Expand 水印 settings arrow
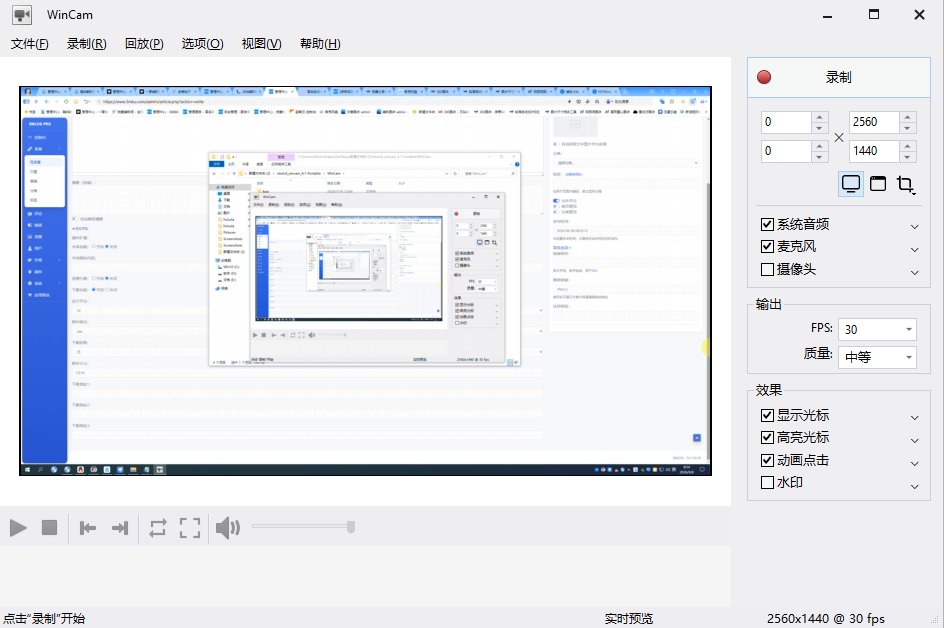This screenshot has height=628, width=944. click(914, 486)
